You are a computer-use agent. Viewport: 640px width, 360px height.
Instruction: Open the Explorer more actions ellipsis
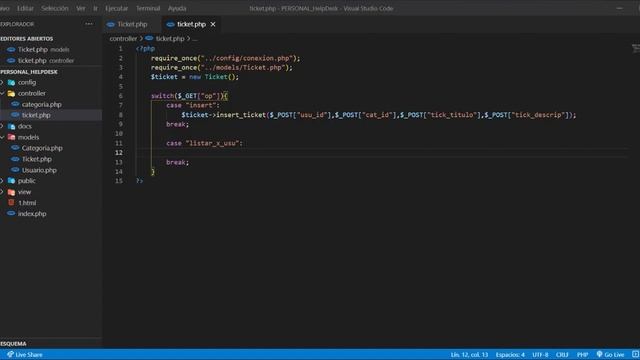pos(89,24)
